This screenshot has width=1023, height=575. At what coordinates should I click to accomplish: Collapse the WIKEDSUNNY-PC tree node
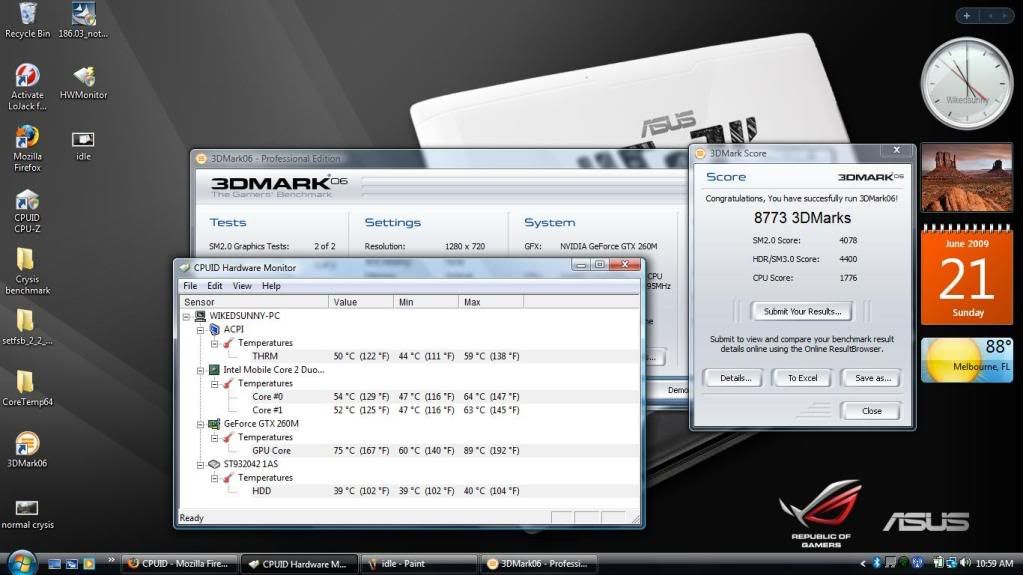(x=187, y=316)
